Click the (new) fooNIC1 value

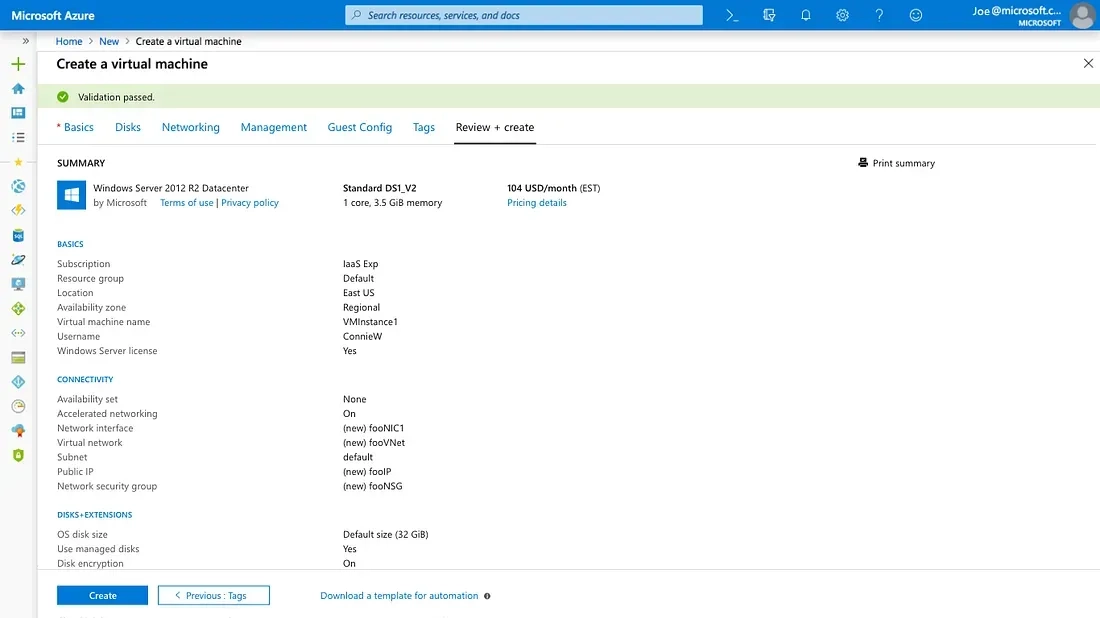point(374,428)
